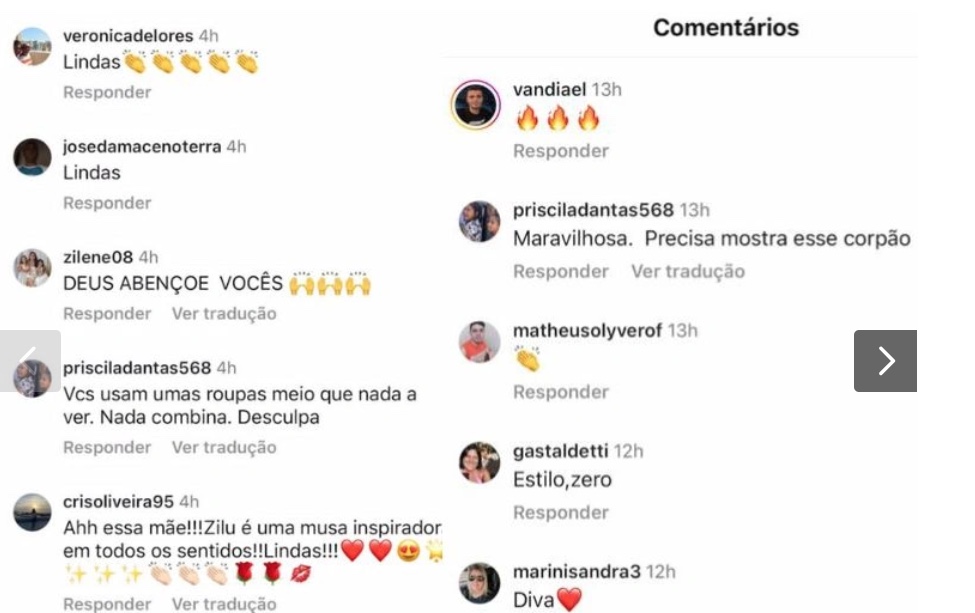View translation of zilene08's comment
The image size is (975, 613).
224,314
